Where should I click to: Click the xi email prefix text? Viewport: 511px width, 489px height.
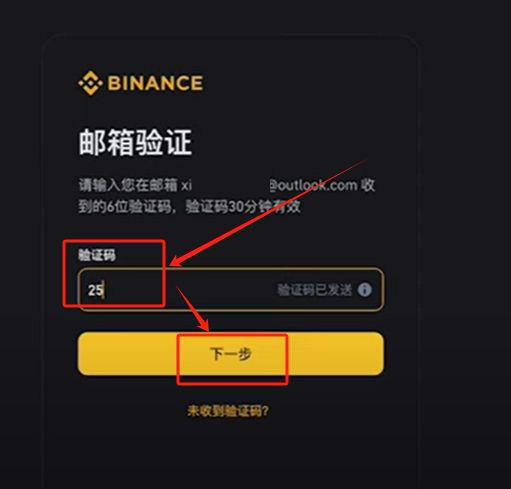pyautogui.click(x=187, y=185)
